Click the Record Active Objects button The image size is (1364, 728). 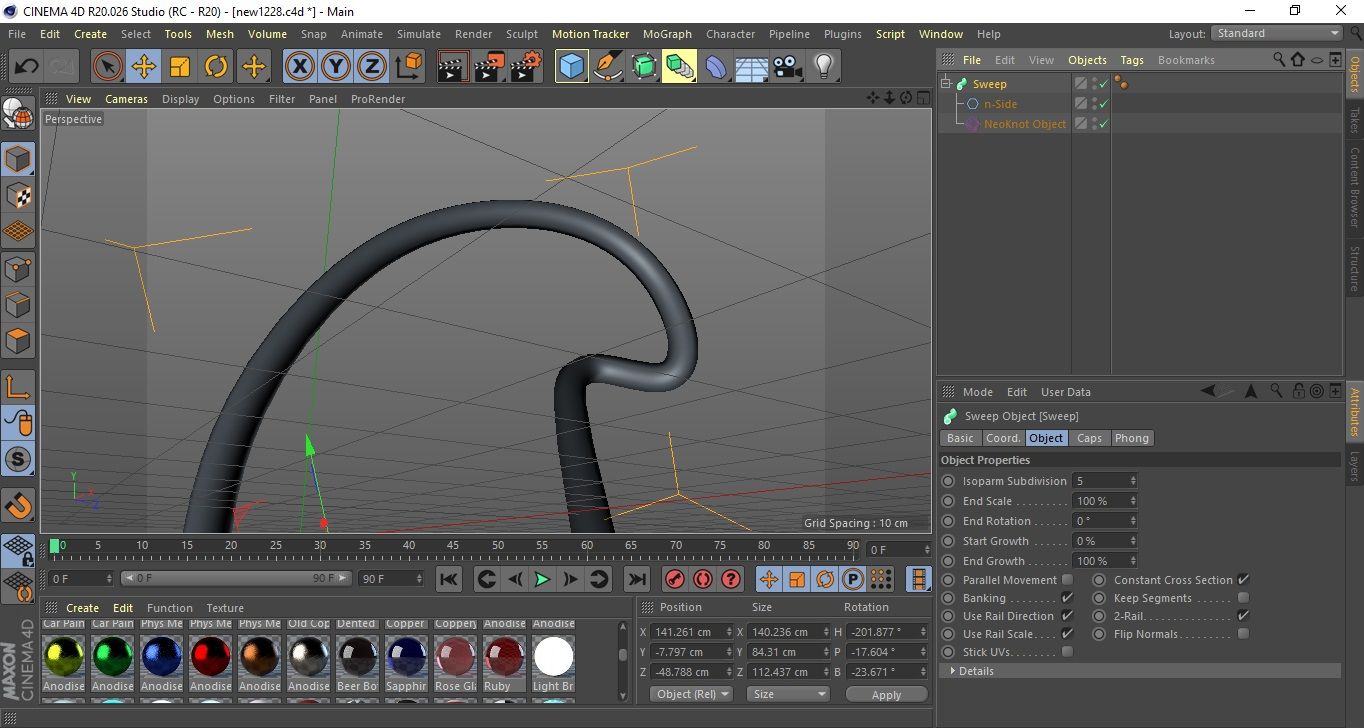(x=675, y=579)
